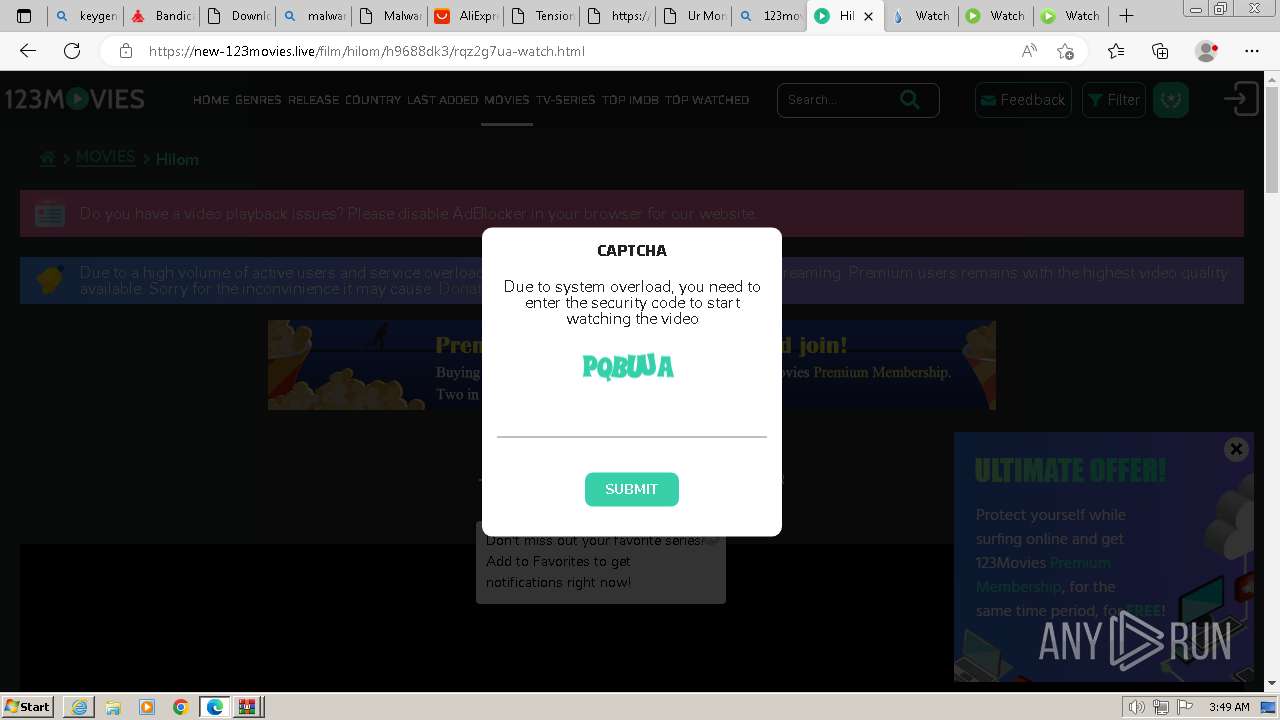Click the network tray icon

(x=1161, y=707)
